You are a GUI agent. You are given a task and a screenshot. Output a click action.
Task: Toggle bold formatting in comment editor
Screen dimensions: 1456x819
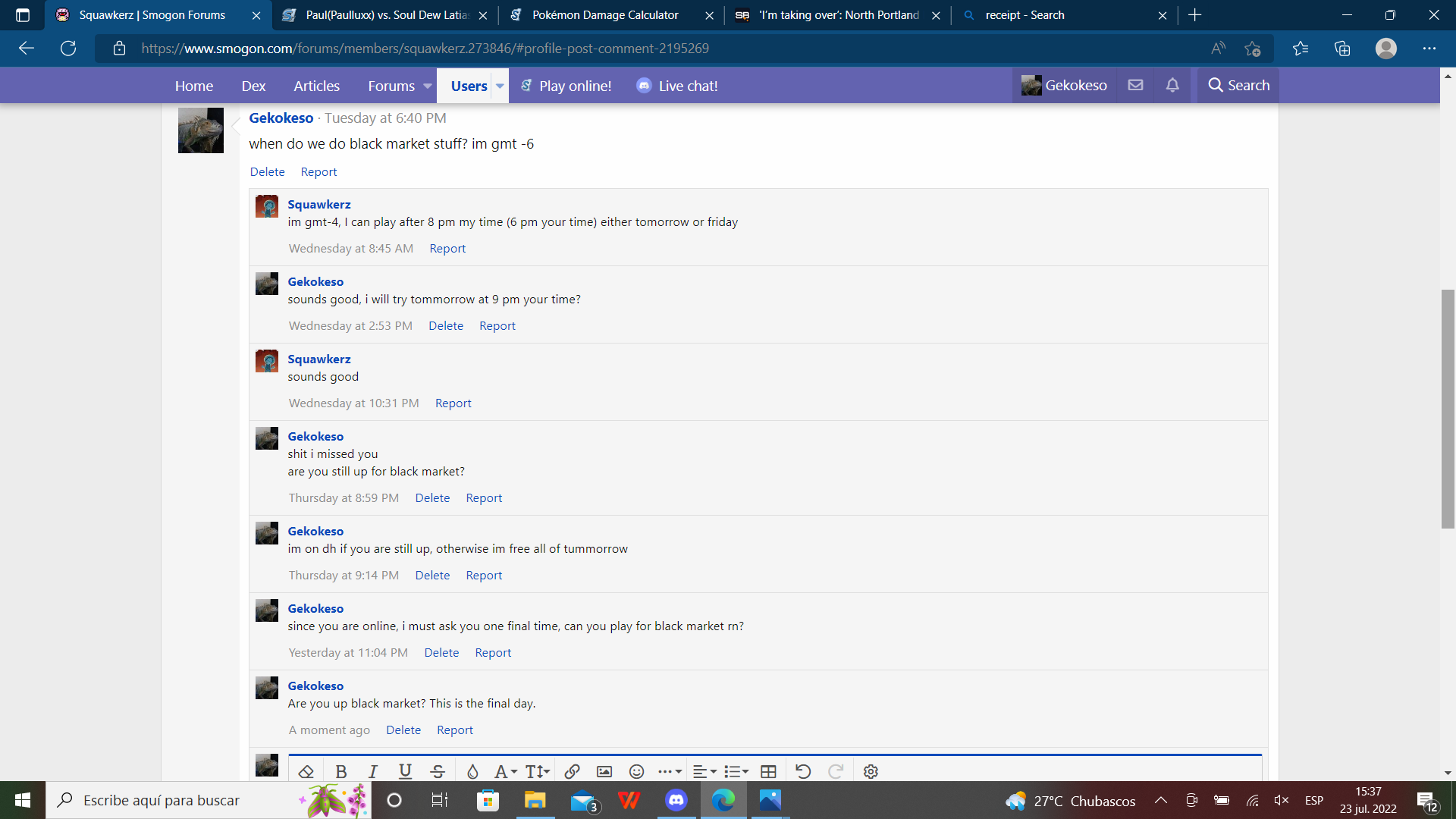click(341, 771)
